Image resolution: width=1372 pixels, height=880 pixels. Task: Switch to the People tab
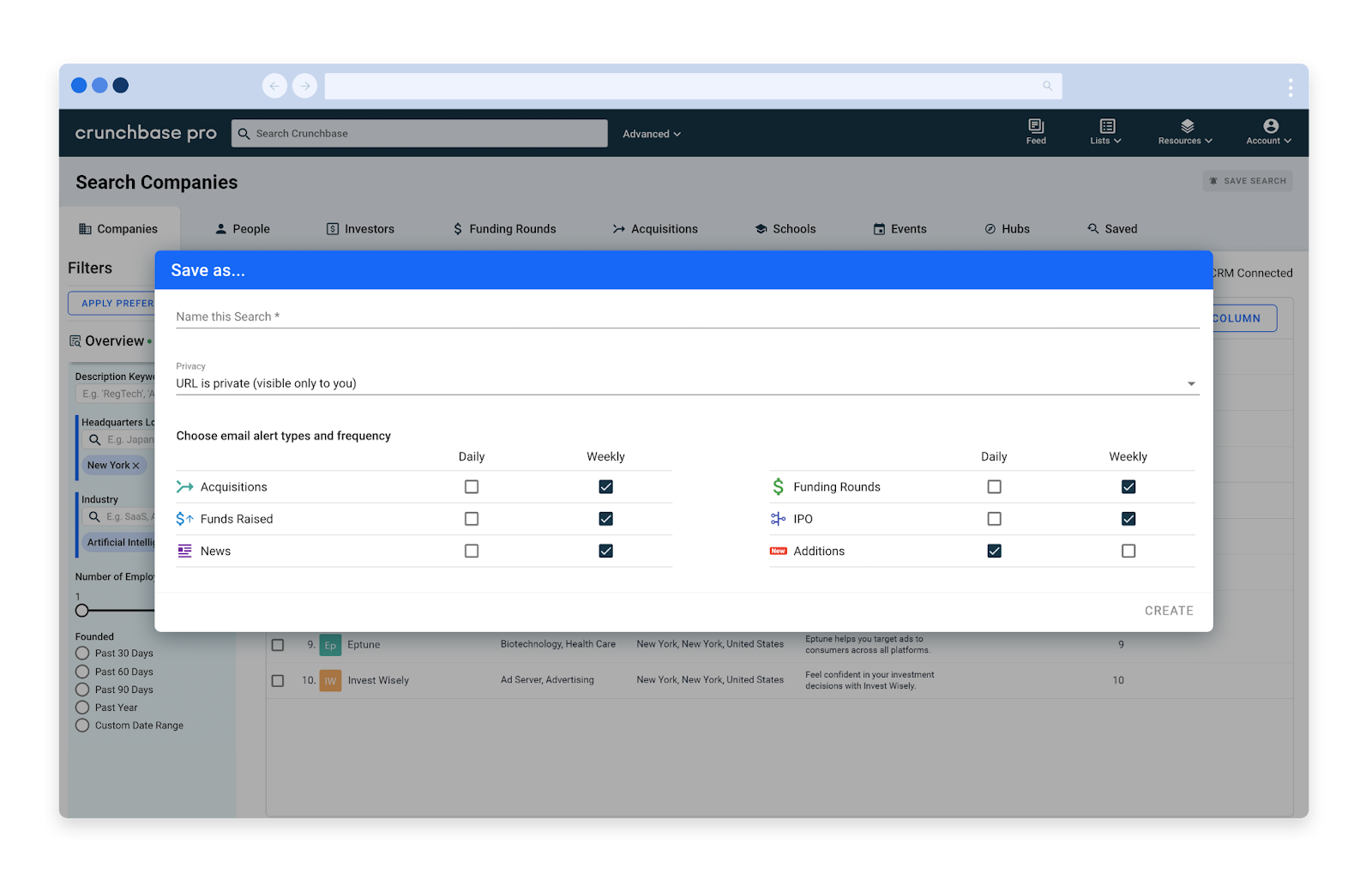pyautogui.click(x=243, y=229)
